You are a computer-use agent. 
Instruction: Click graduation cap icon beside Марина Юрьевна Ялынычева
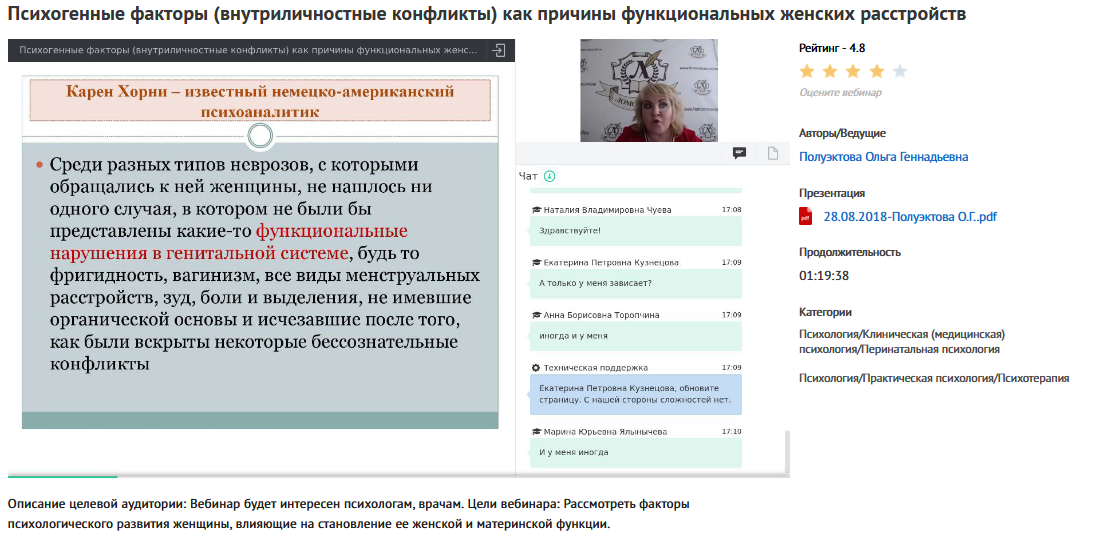click(x=536, y=432)
